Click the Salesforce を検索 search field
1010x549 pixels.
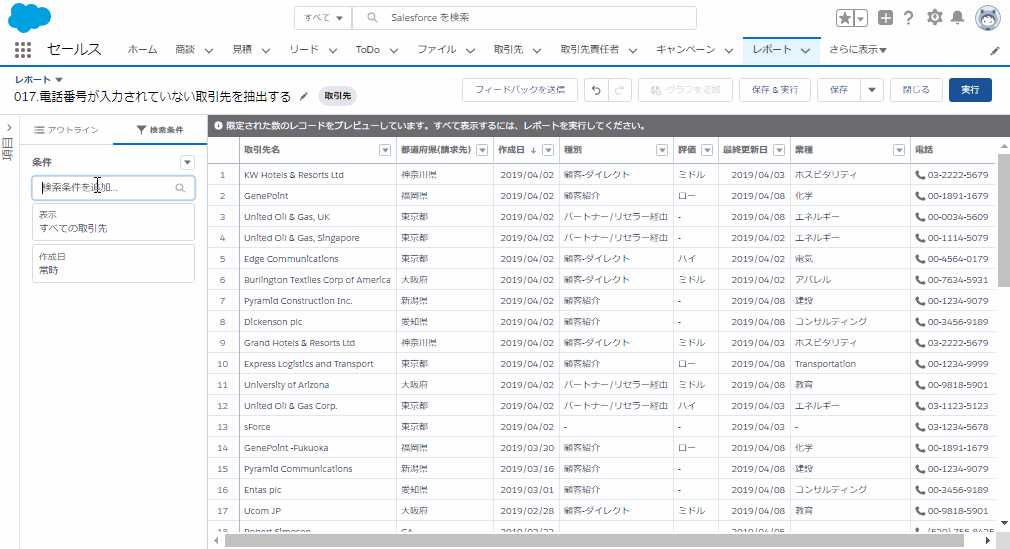(x=524, y=18)
